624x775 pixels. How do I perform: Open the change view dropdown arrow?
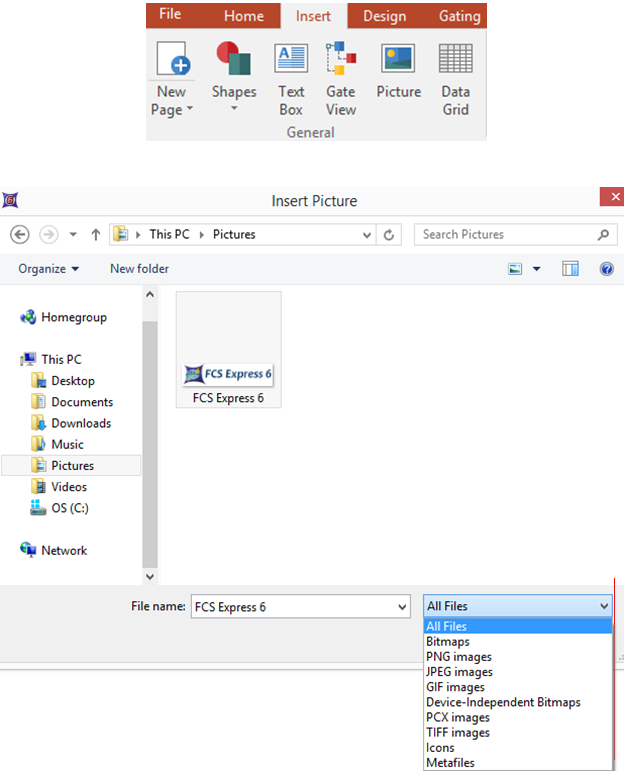[537, 269]
